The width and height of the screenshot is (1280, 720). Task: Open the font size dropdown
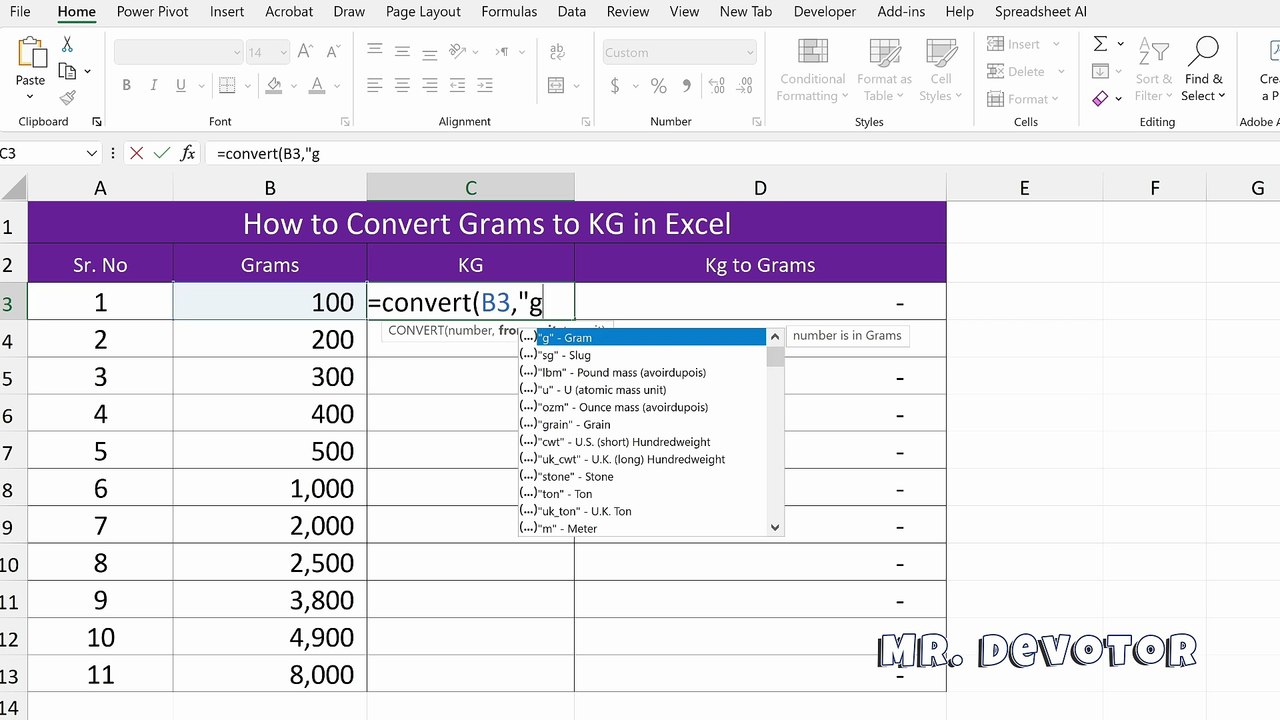pyautogui.click(x=284, y=53)
